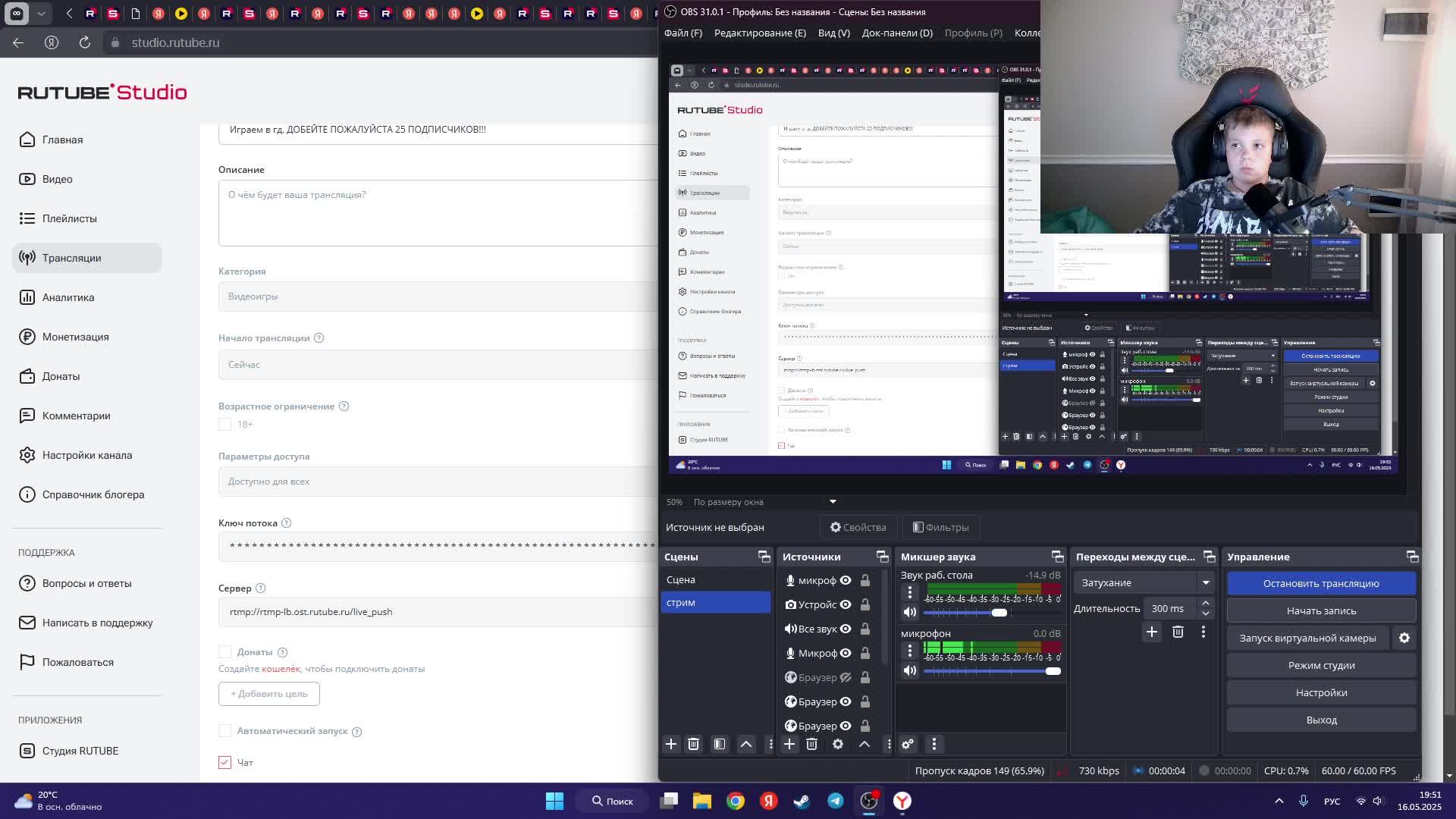1456x819 pixels.
Task: Enable Автоматический запуск checkbox
Action: (224, 731)
